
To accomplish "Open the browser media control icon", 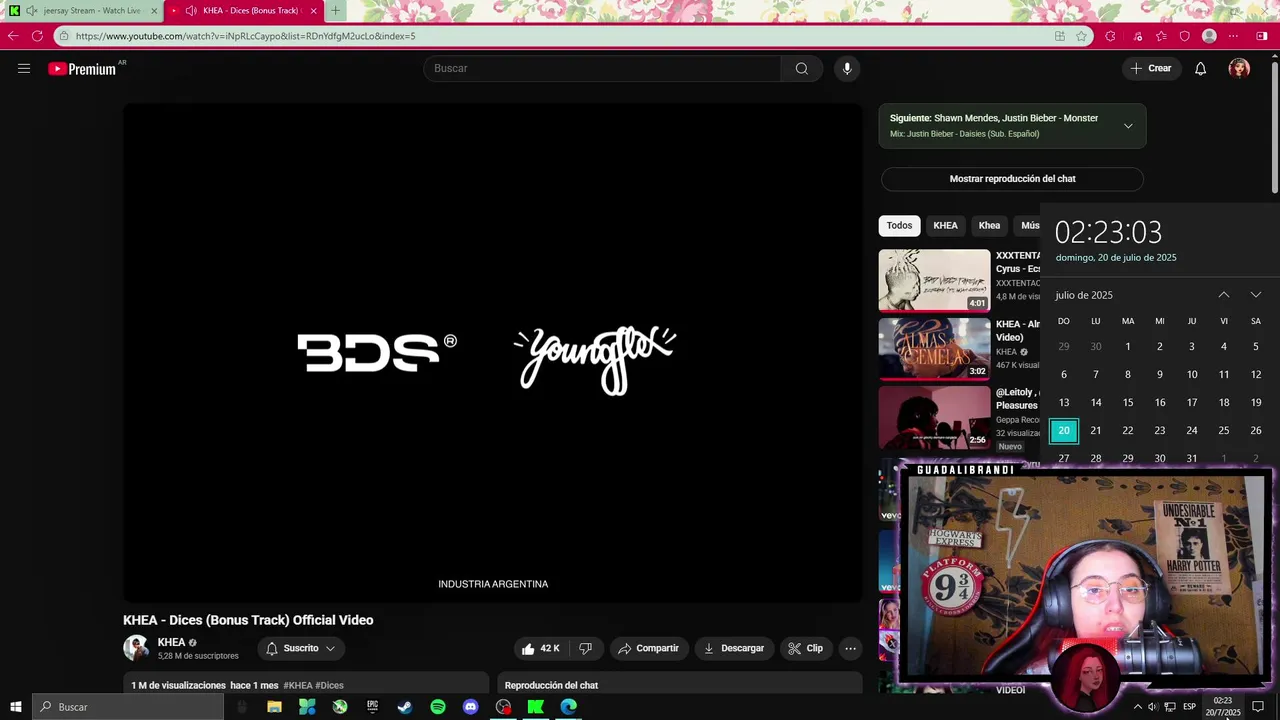I will coord(1137,36).
